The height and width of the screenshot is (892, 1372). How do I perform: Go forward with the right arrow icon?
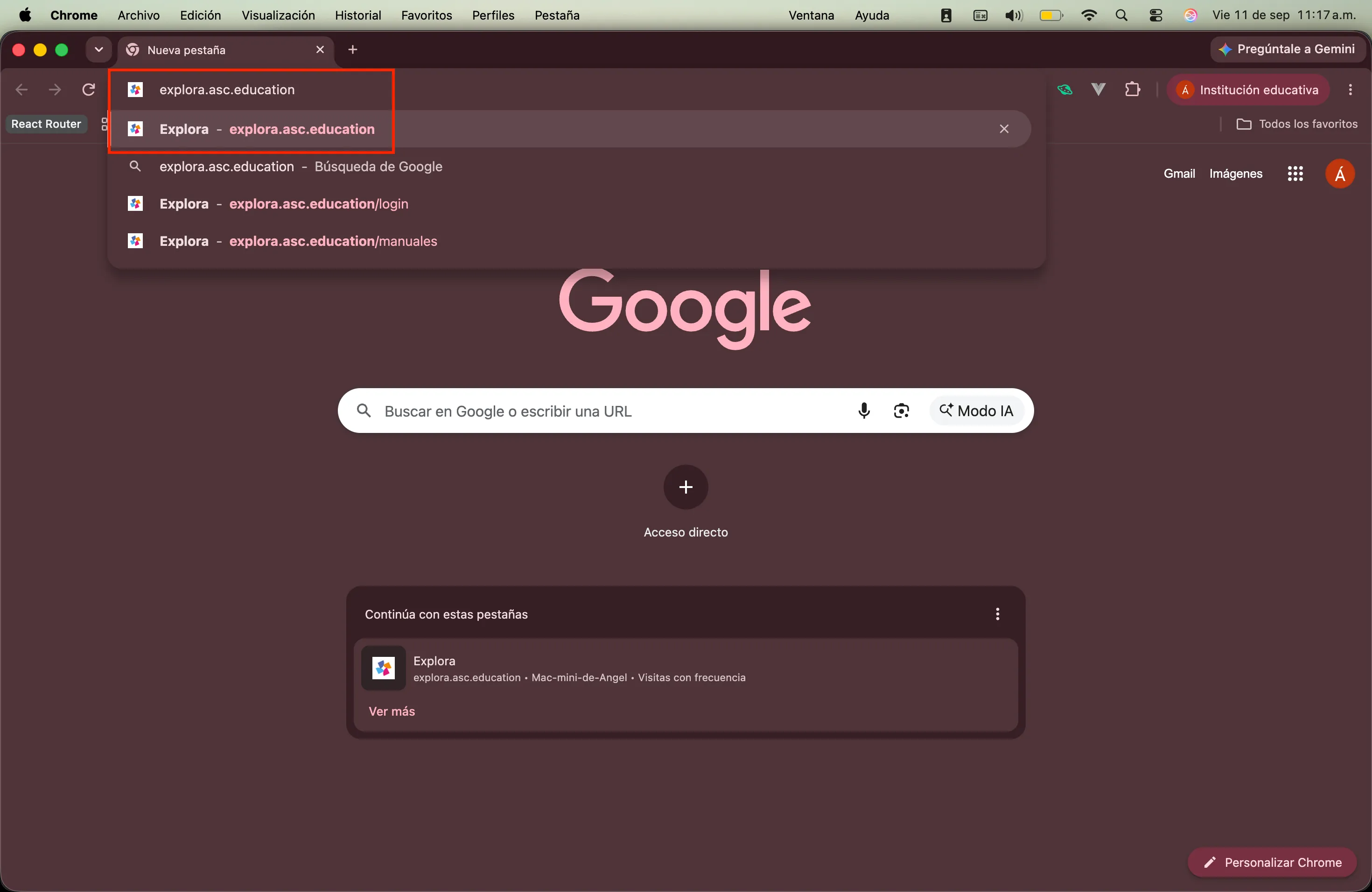(55, 89)
